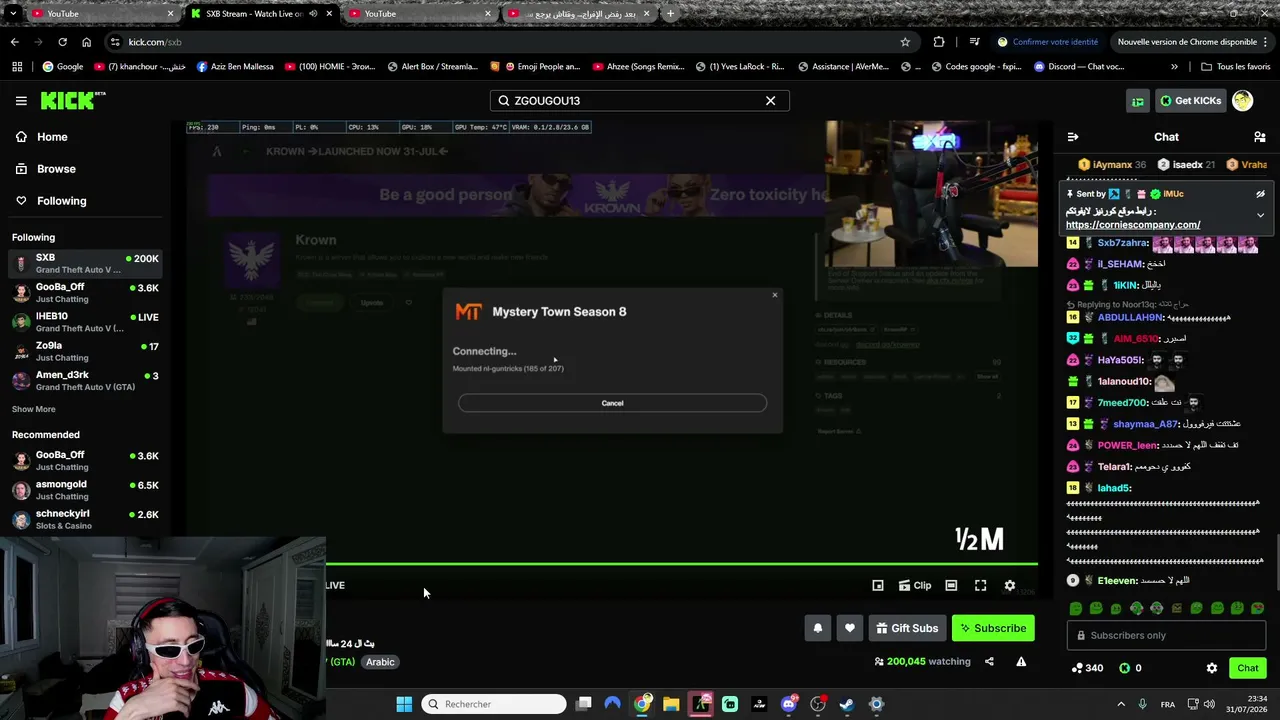Open the Discord bookmark
The height and width of the screenshot is (720, 1280).
click(x=1079, y=67)
